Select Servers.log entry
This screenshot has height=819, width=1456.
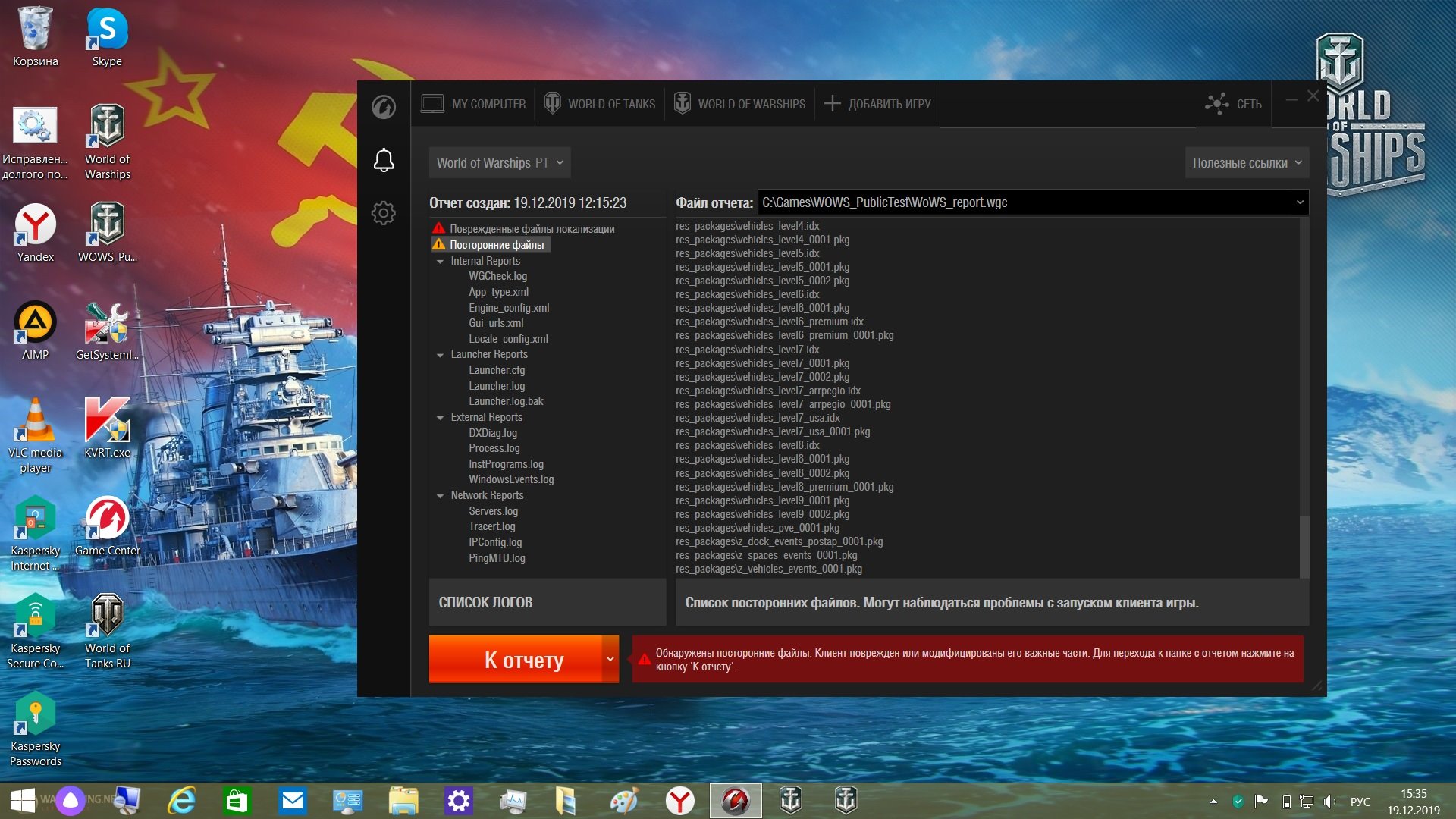coord(493,511)
